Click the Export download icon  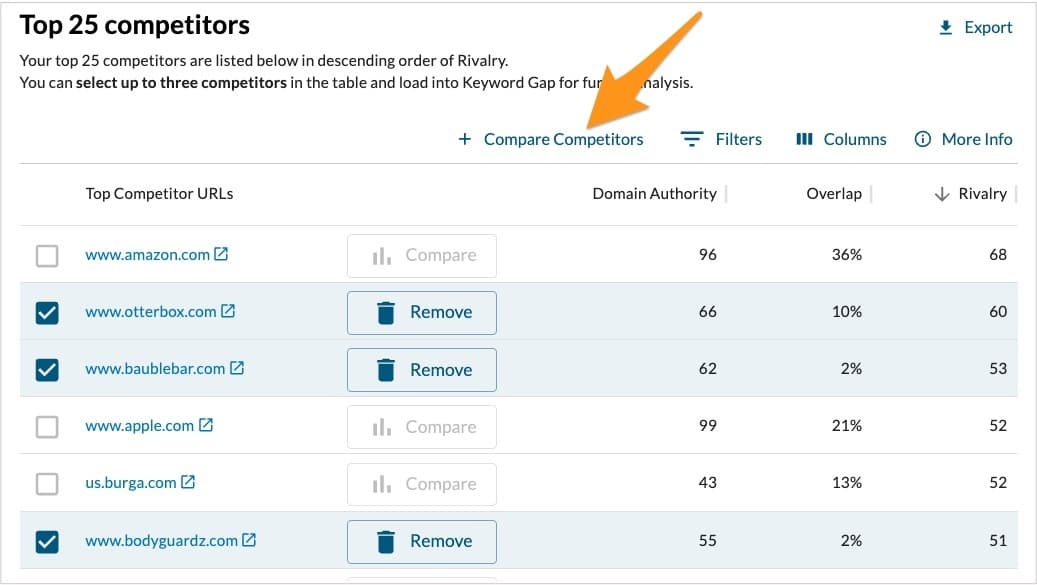tap(946, 28)
